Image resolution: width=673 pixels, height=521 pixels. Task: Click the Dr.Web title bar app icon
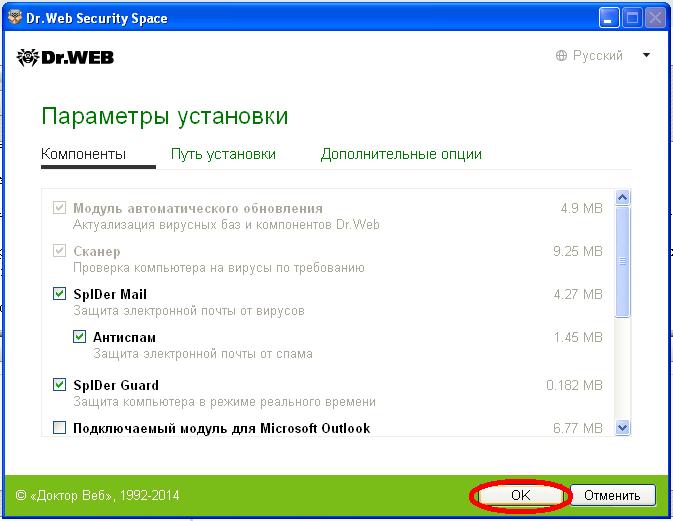tap(15, 18)
